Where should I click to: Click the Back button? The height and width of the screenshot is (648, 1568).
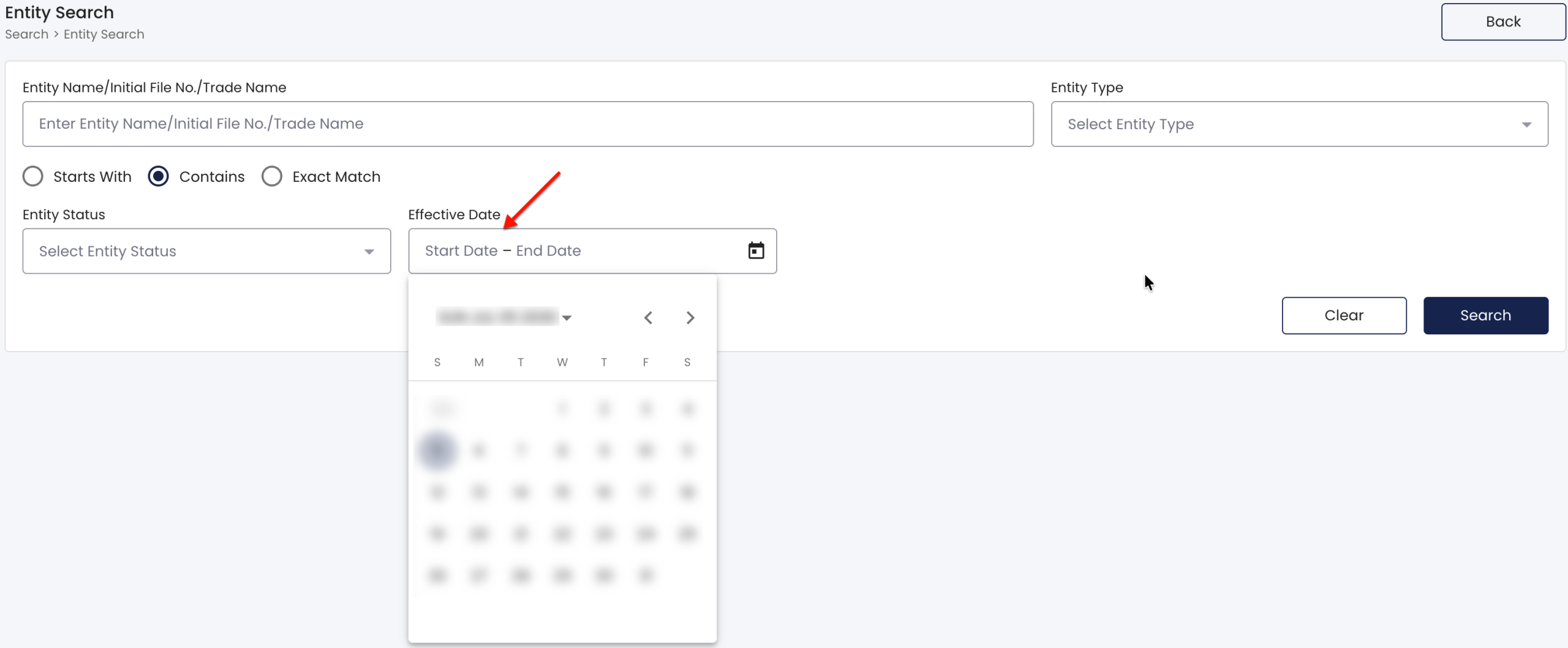pyautogui.click(x=1503, y=21)
